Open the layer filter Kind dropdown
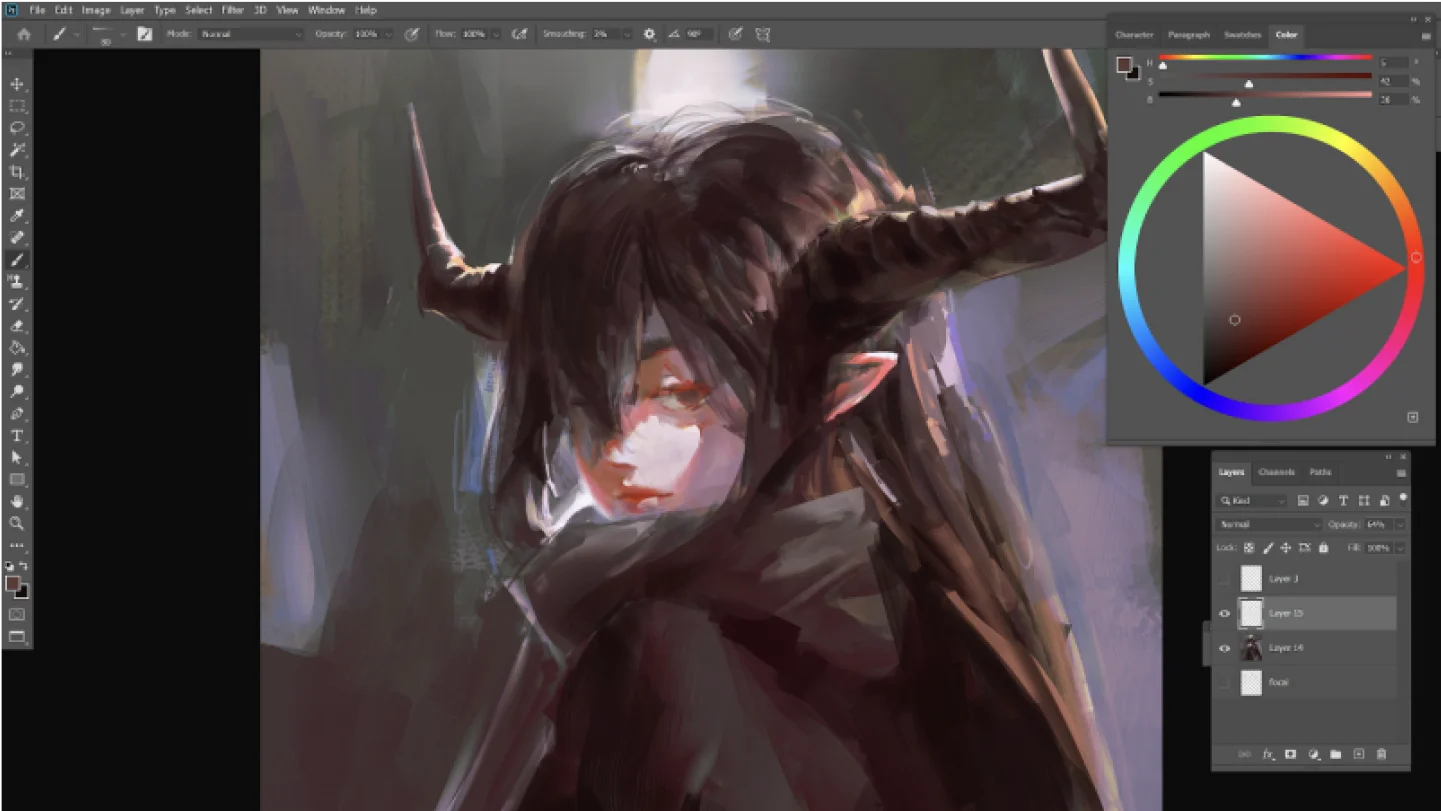This screenshot has height=811, width=1441. click(1253, 500)
